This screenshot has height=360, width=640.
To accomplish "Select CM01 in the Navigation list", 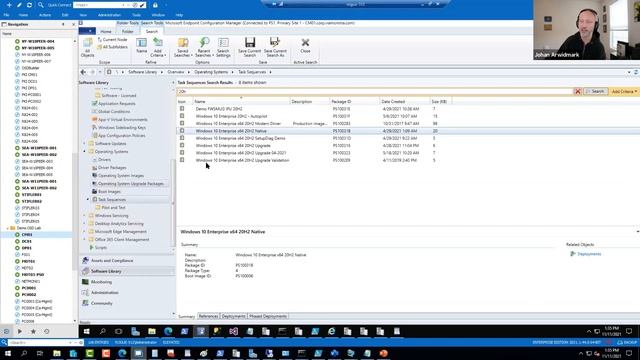I will 27,235.
